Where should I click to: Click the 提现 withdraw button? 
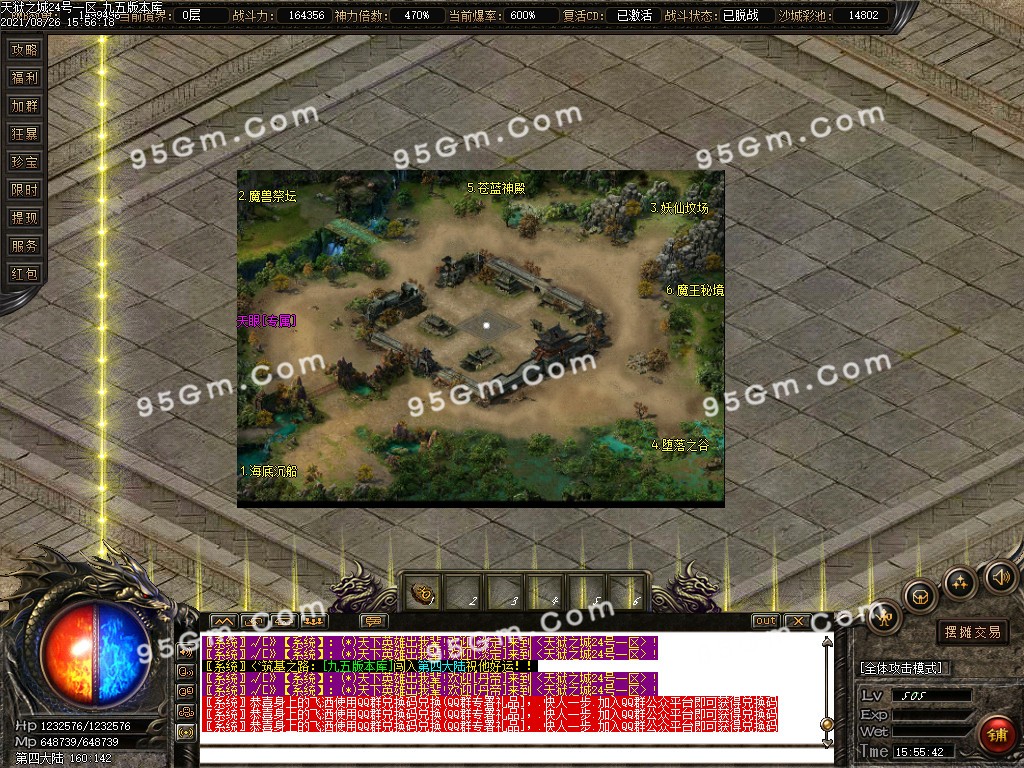25,218
